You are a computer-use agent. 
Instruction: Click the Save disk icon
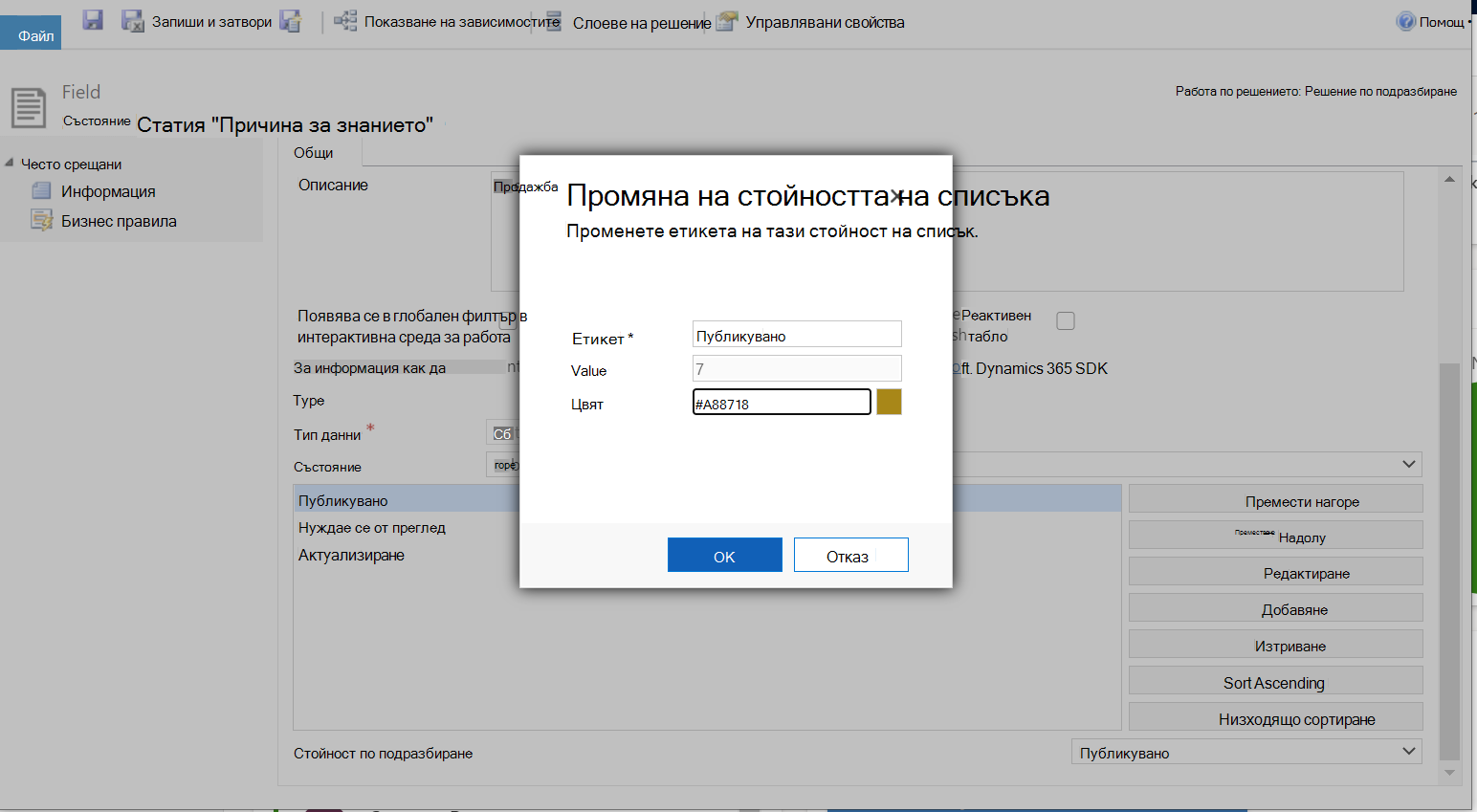(93, 20)
